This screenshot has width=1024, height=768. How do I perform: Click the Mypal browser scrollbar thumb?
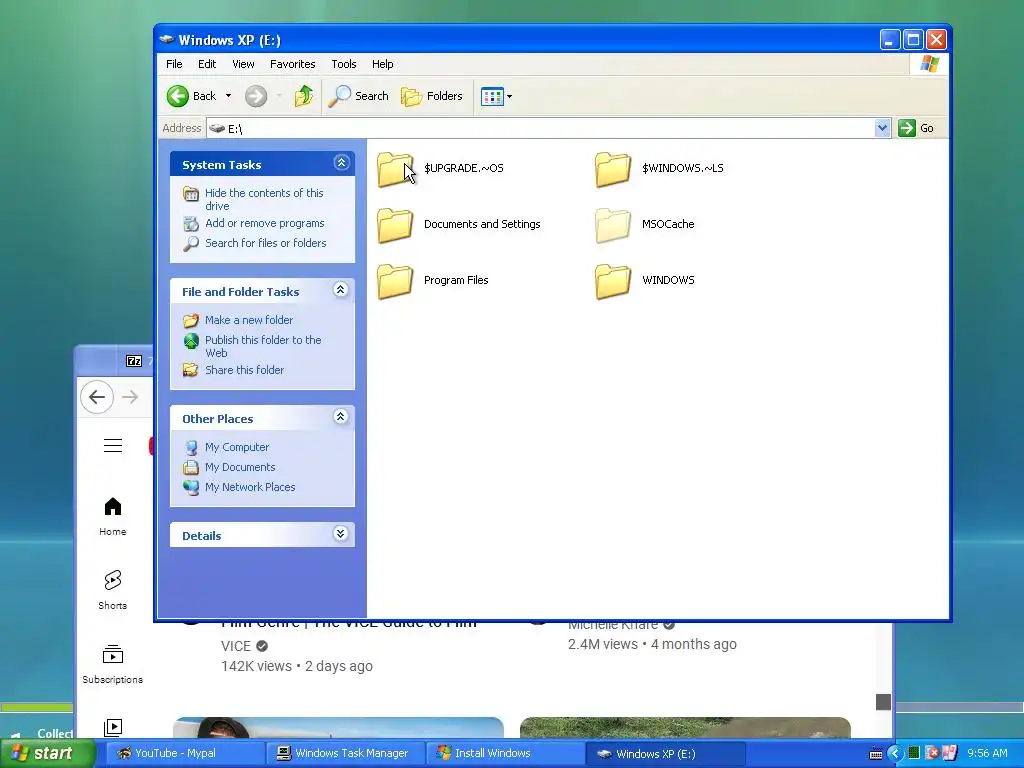tap(883, 701)
